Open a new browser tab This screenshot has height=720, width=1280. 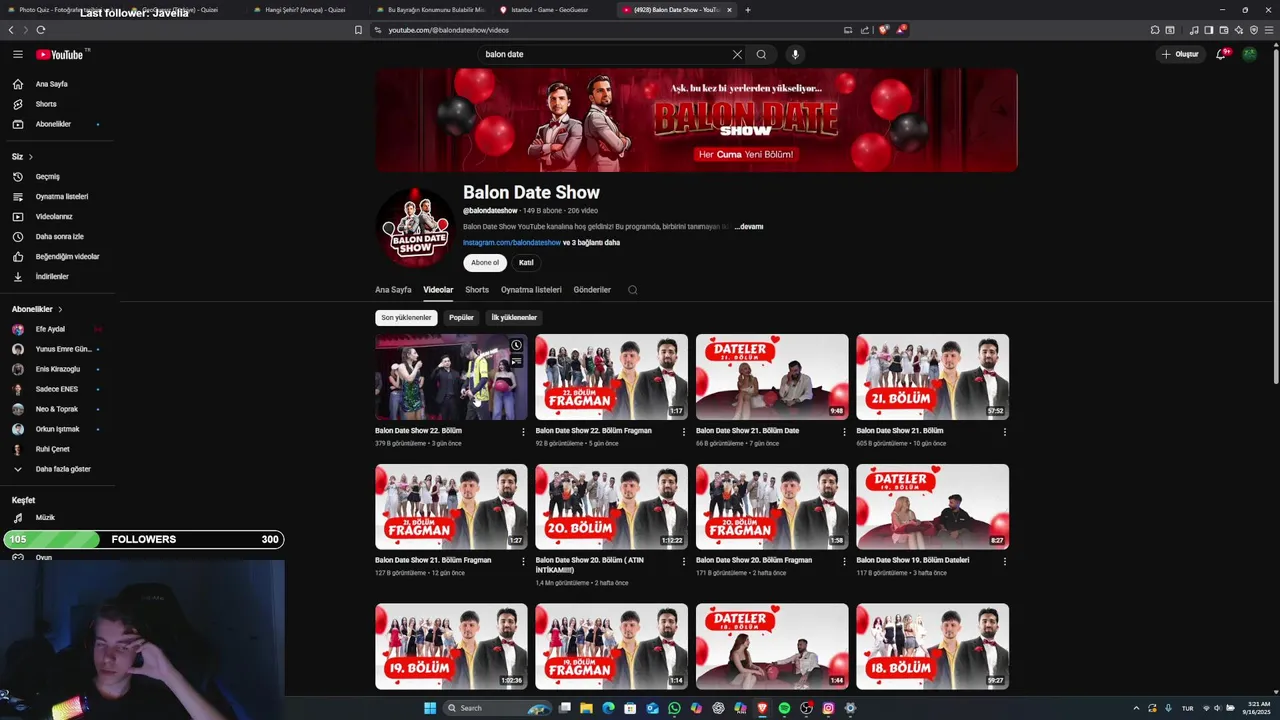[748, 10]
